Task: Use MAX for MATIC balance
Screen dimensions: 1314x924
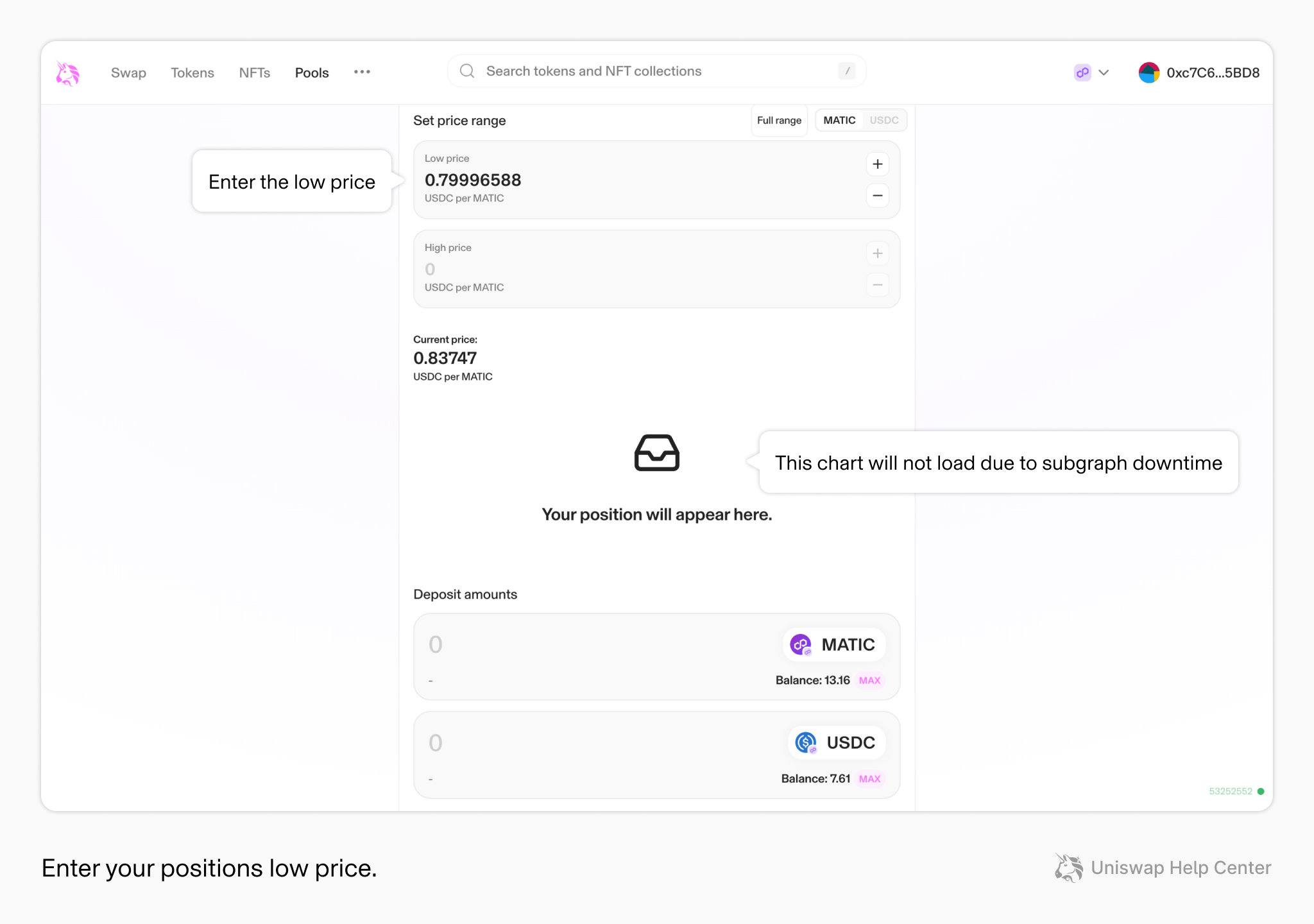Action: (870, 681)
